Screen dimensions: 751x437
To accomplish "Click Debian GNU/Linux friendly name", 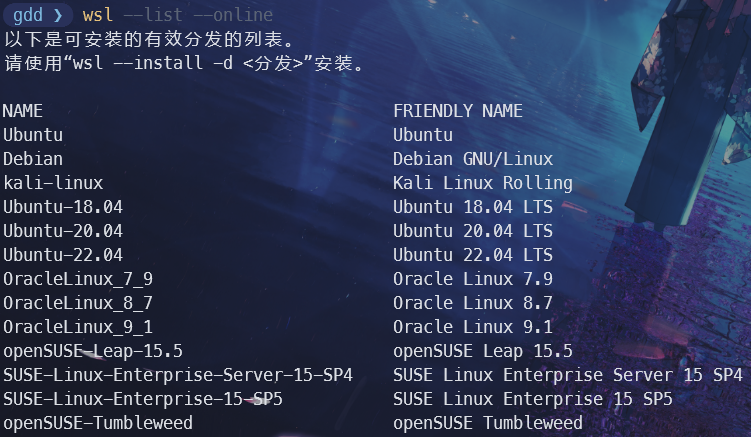I will (473, 159).
